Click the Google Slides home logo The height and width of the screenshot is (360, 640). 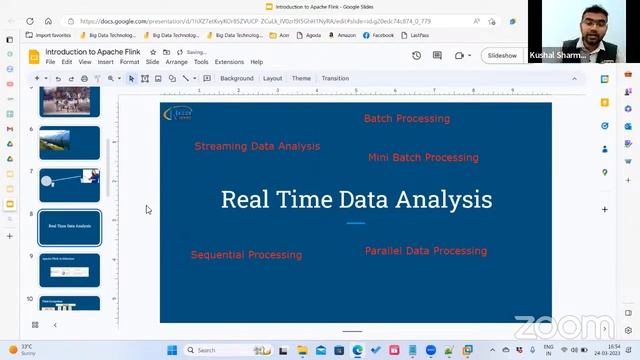coord(34,56)
